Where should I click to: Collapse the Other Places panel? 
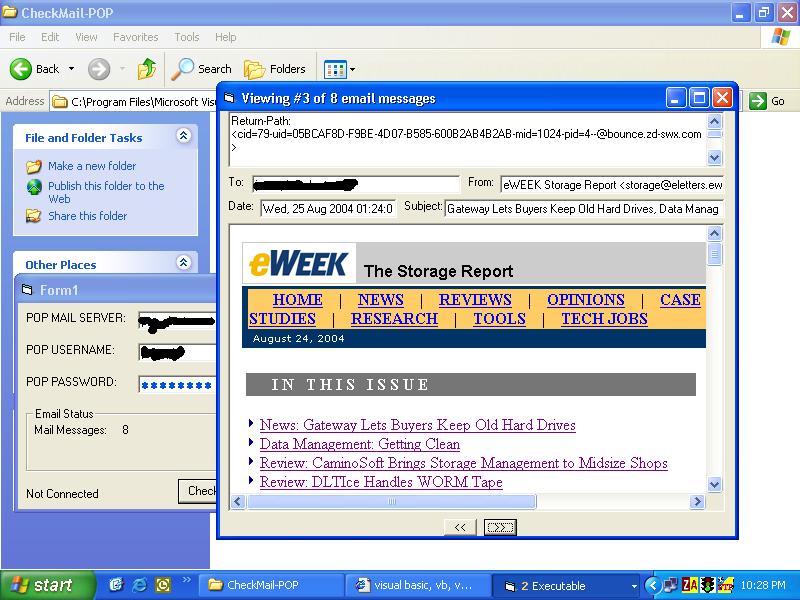183,264
